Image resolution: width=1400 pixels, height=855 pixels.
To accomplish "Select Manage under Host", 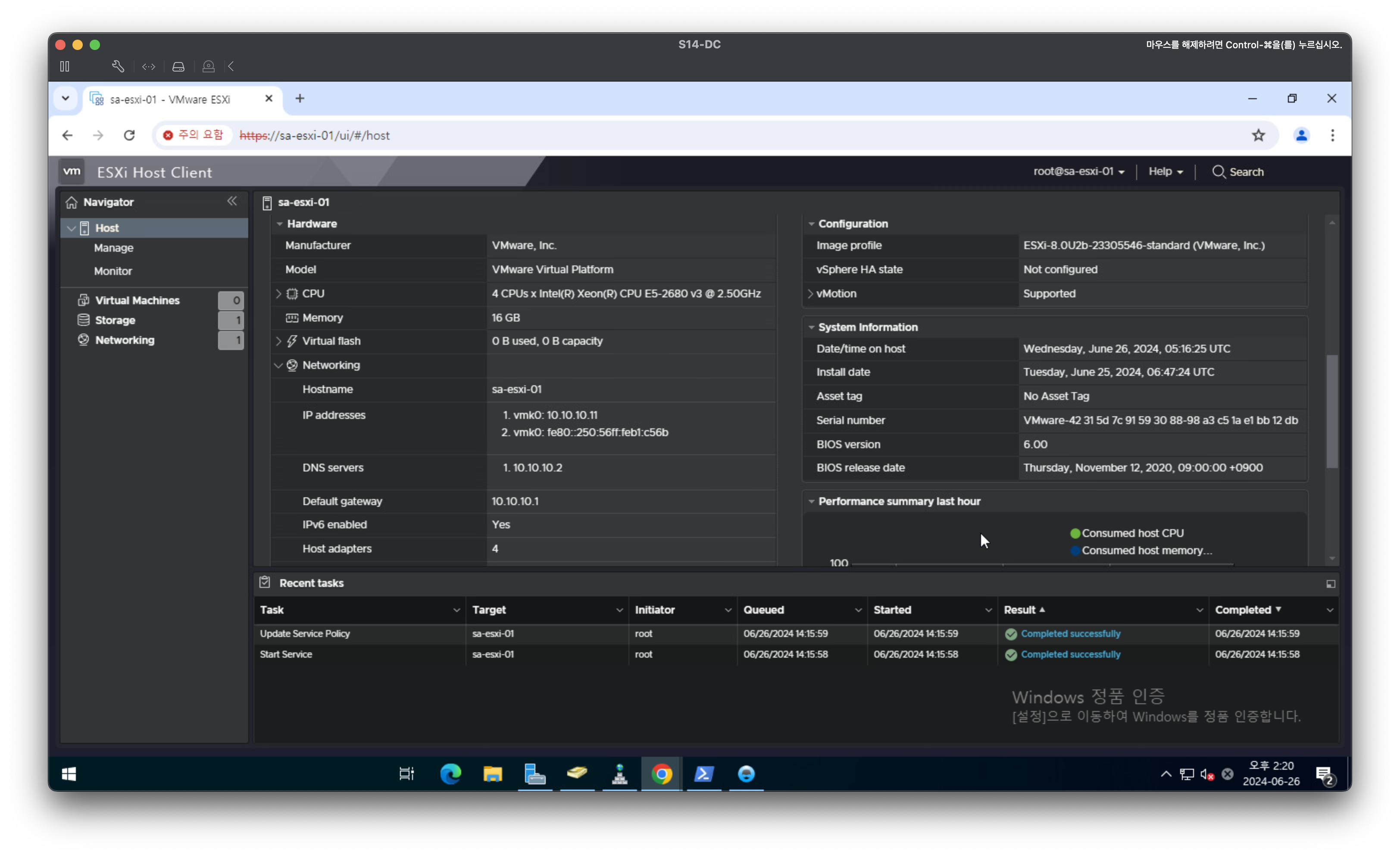I will click(x=114, y=248).
